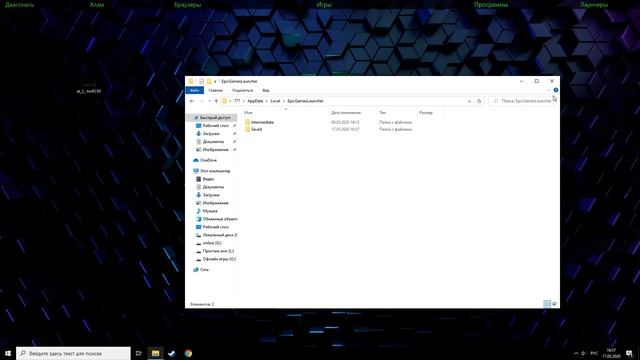This screenshot has height=360, width=640.
Task: Refresh the current folder
Action: point(479,101)
